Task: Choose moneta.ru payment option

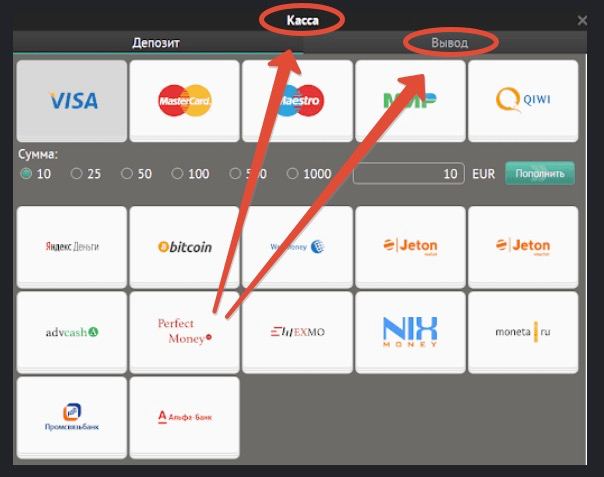Action: pyautogui.click(x=523, y=332)
